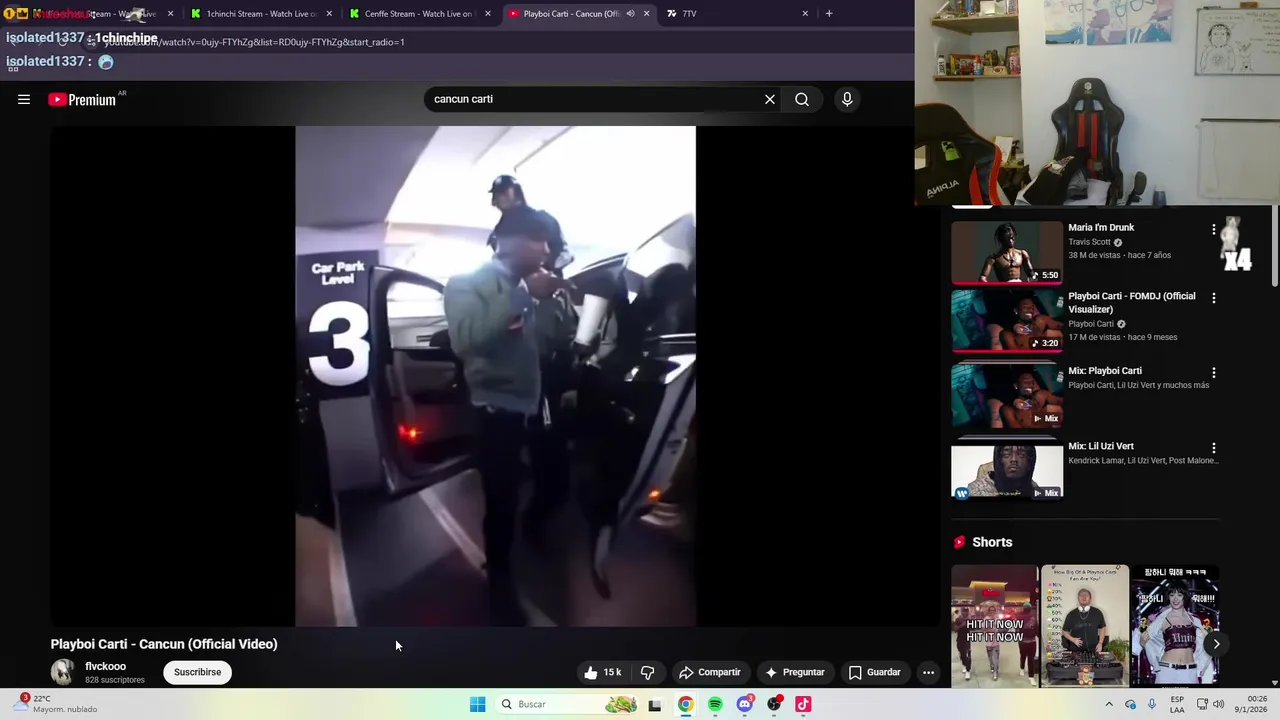Save the video with Guardar

click(x=875, y=672)
